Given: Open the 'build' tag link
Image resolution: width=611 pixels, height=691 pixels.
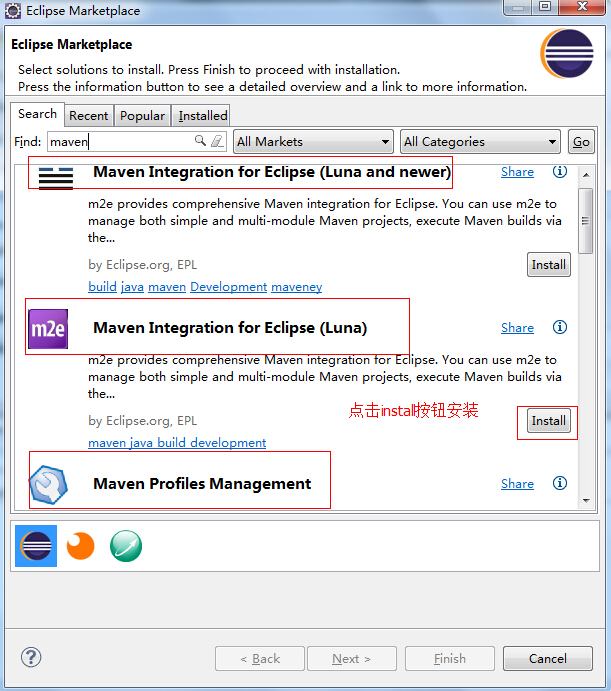Looking at the screenshot, I should click(102, 286).
